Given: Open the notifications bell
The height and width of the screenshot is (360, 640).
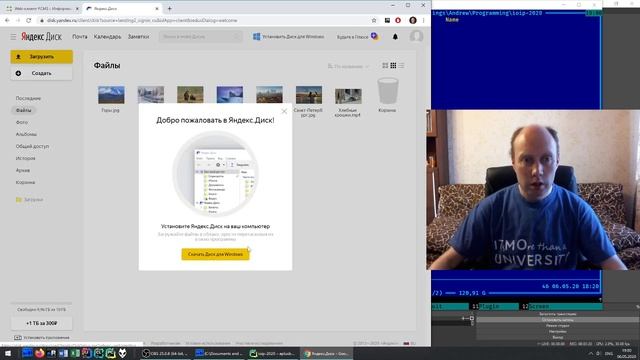Looking at the screenshot, I should click(x=395, y=37).
